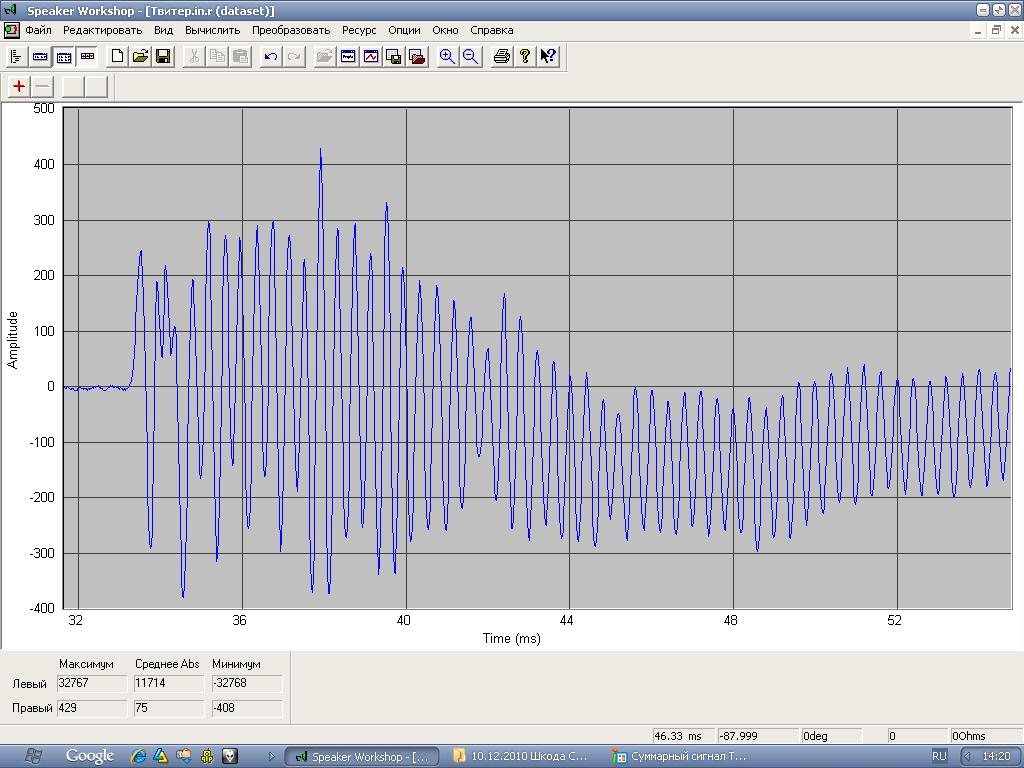Viewport: 1024px width, 768px height.
Task: Toggle the fourth view-mode toolbar button
Action: [87, 56]
